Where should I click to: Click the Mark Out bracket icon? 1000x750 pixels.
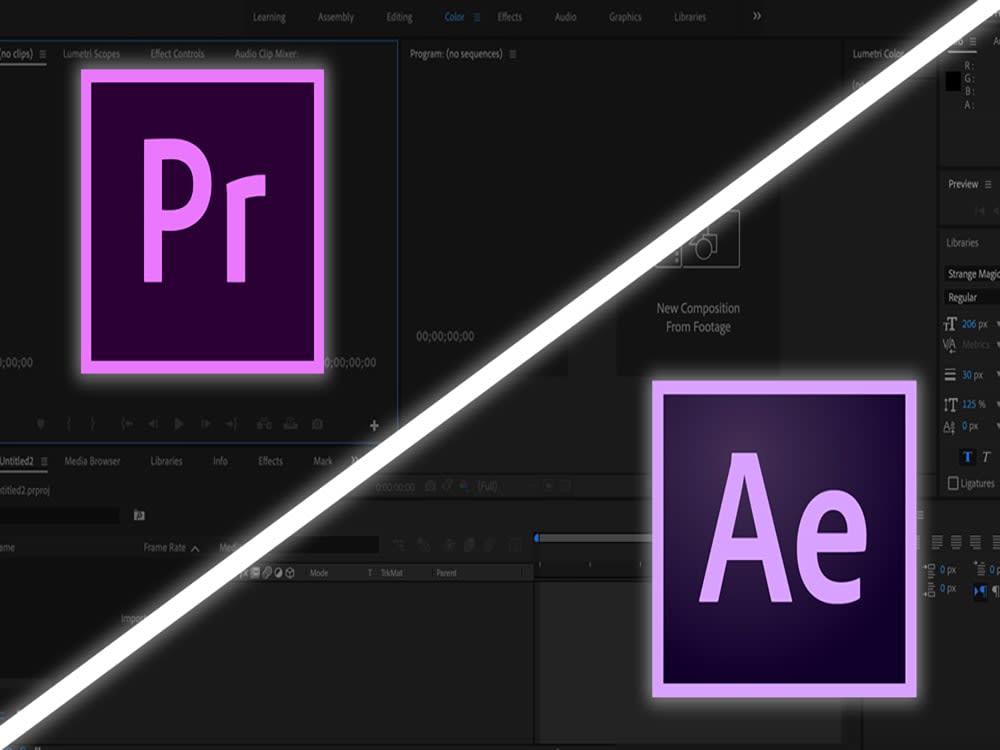click(x=92, y=423)
